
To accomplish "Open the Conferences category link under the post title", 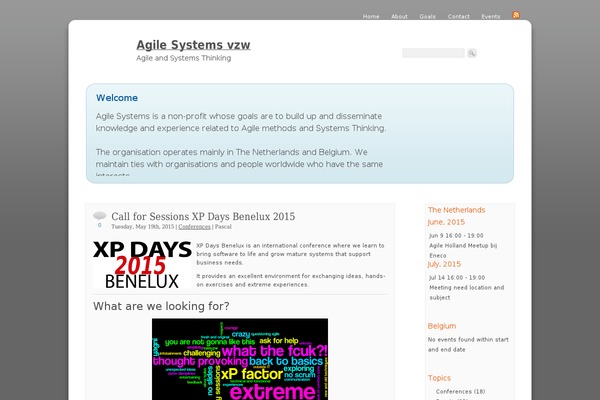I will click(194, 227).
